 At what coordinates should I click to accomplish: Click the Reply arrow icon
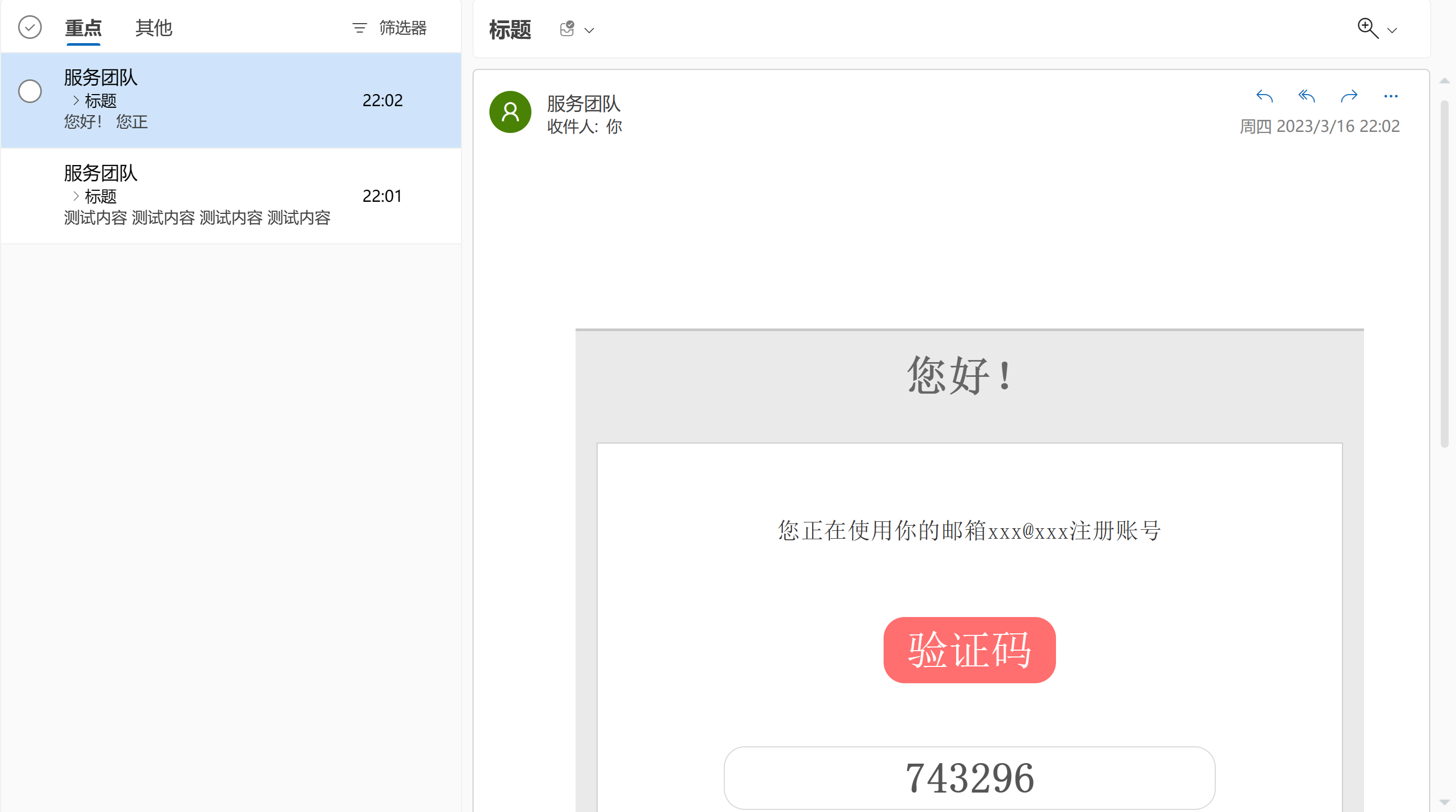[1264, 96]
